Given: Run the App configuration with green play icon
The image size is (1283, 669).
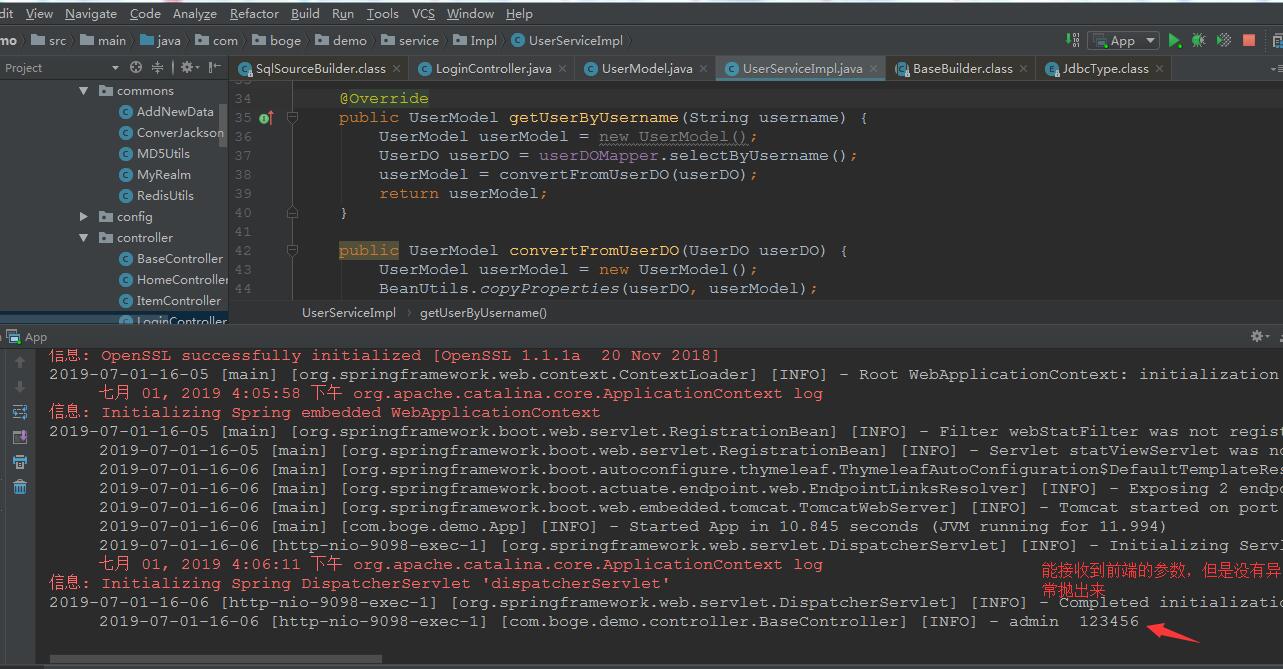Looking at the screenshot, I should [1175, 41].
